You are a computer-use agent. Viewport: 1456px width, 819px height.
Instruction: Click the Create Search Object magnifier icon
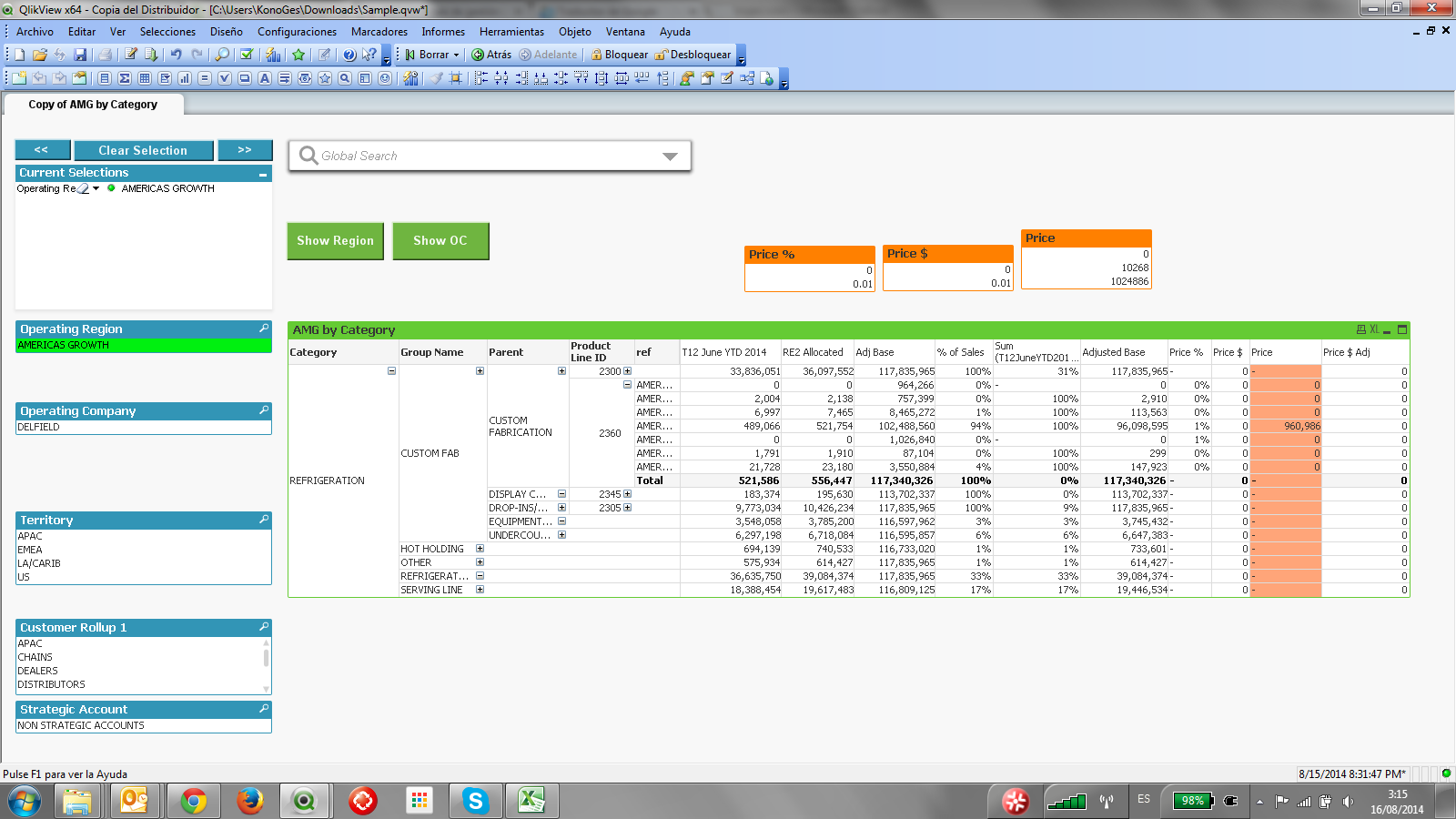(x=345, y=78)
